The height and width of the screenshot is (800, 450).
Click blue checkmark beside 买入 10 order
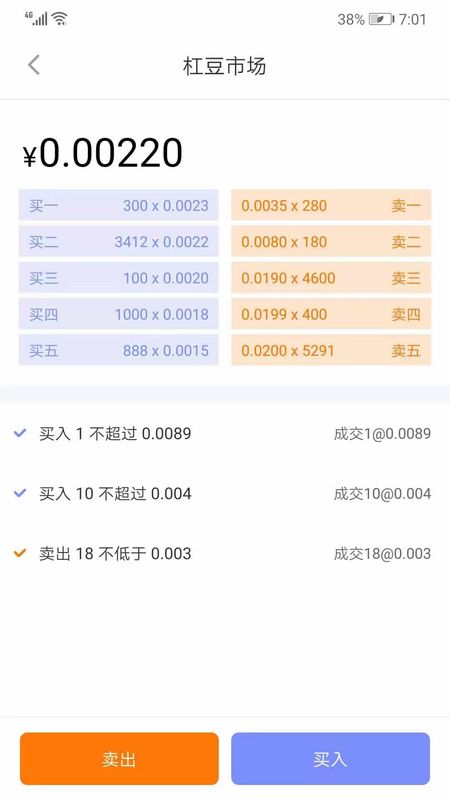(x=20, y=493)
